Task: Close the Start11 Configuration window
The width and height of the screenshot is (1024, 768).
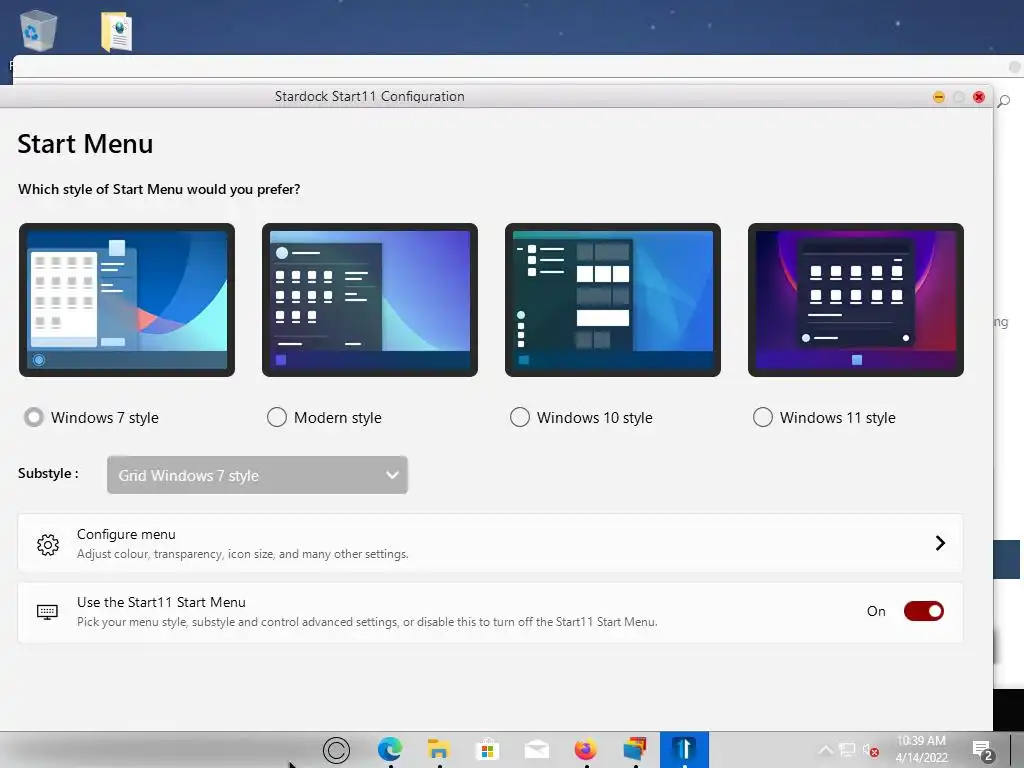Action: 979,97
